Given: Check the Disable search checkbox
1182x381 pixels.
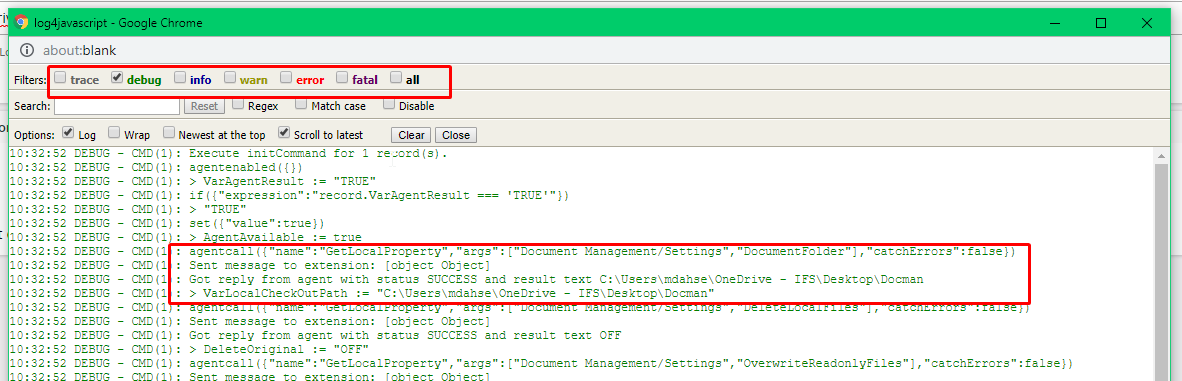Looking at the screenshot, I should click(x=388, y=105).
